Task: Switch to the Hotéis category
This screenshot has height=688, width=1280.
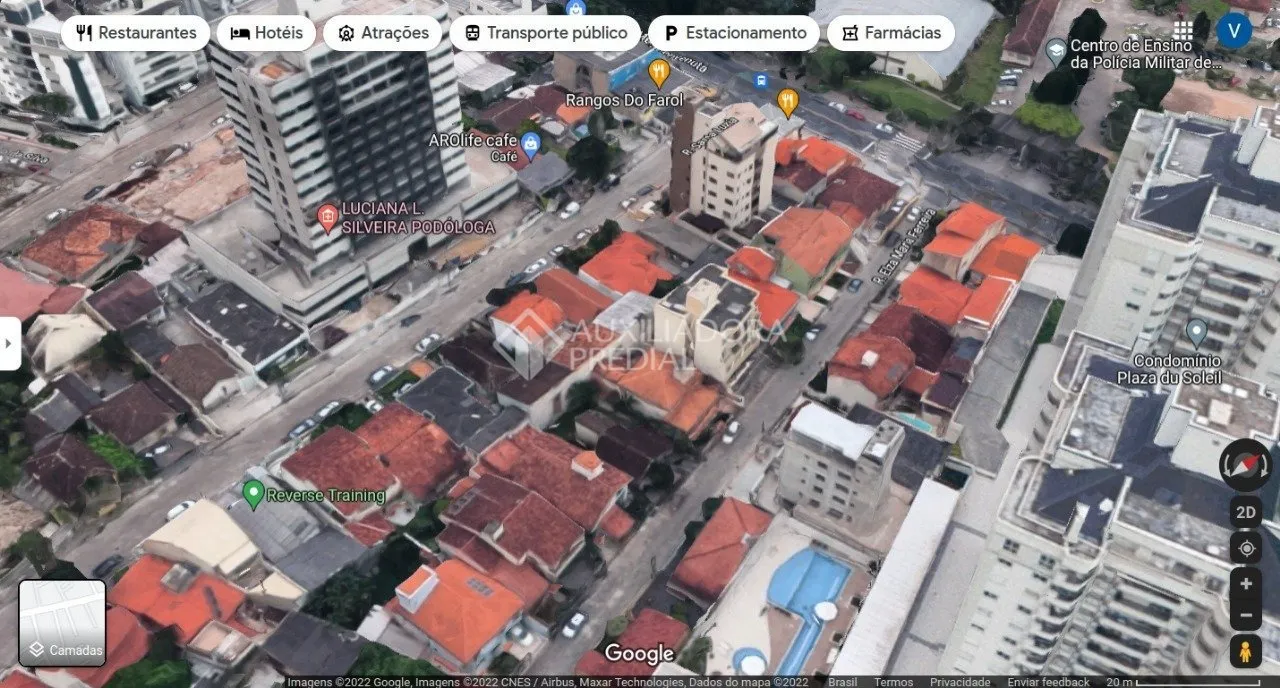Action: click(x=265, y=32)
